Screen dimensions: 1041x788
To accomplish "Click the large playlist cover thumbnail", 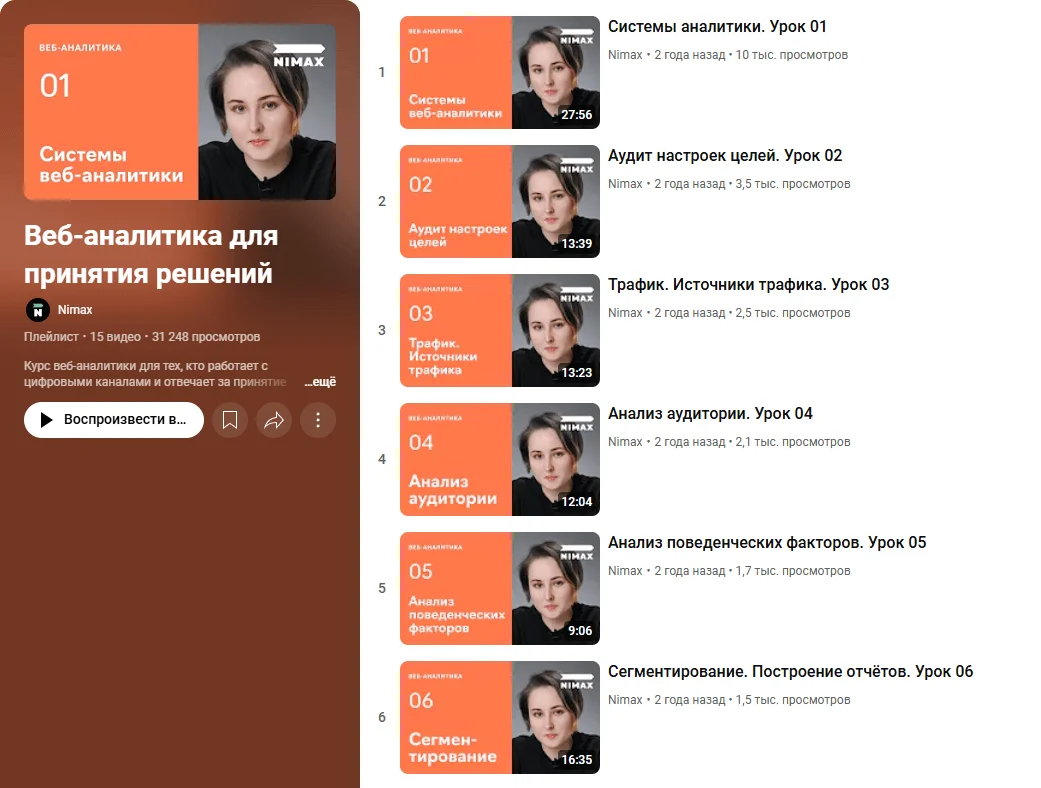I will (x=180, y=112).
